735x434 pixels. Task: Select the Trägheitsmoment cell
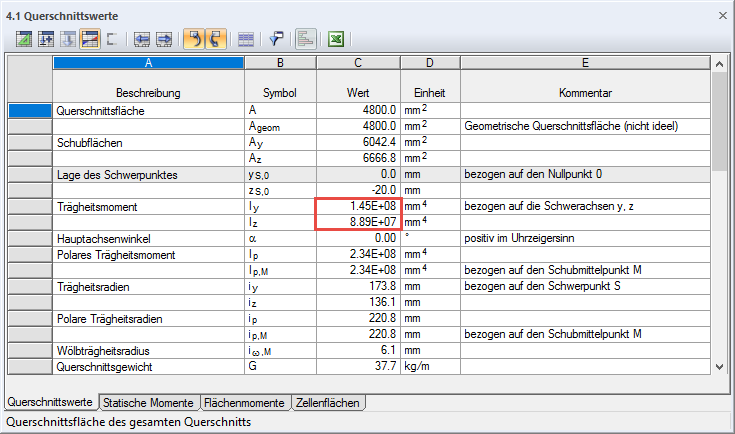click(148, 207)
